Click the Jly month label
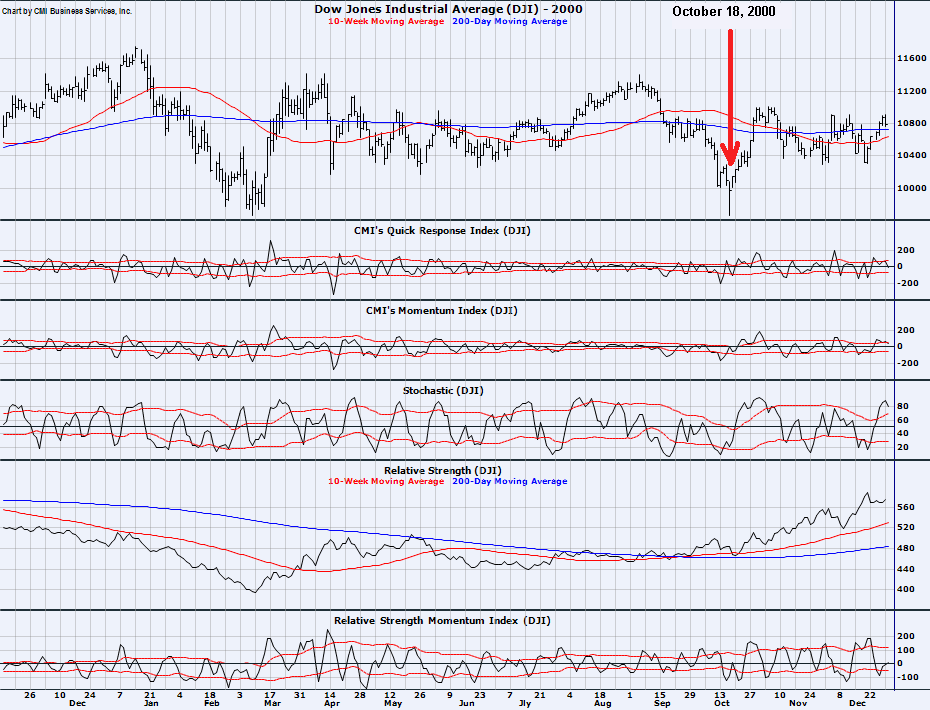 [x=525, y=703]
